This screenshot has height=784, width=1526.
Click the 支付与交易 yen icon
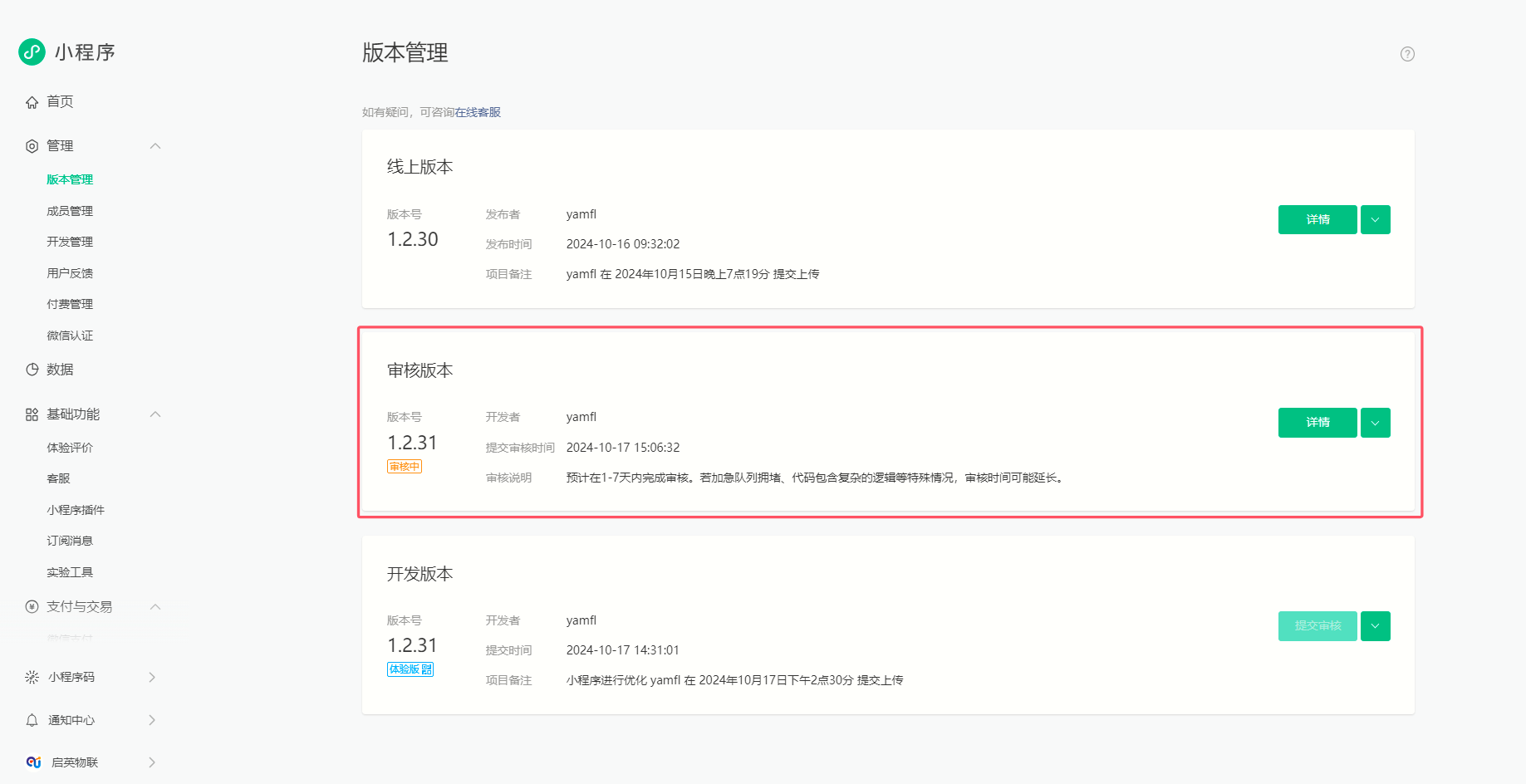click(32, 606)
